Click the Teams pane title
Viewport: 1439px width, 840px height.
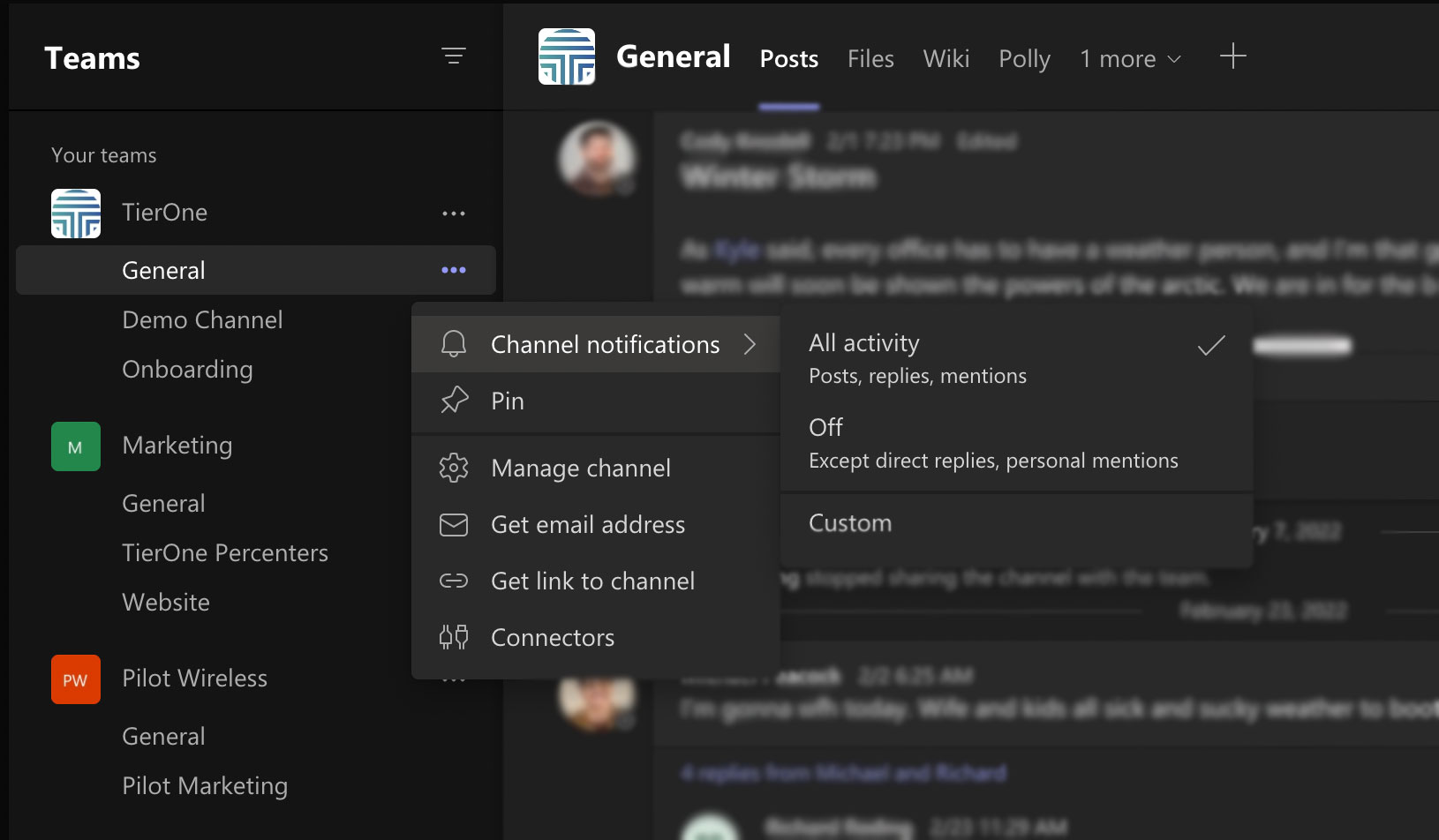pyautogui.click(x=93, y=58)
